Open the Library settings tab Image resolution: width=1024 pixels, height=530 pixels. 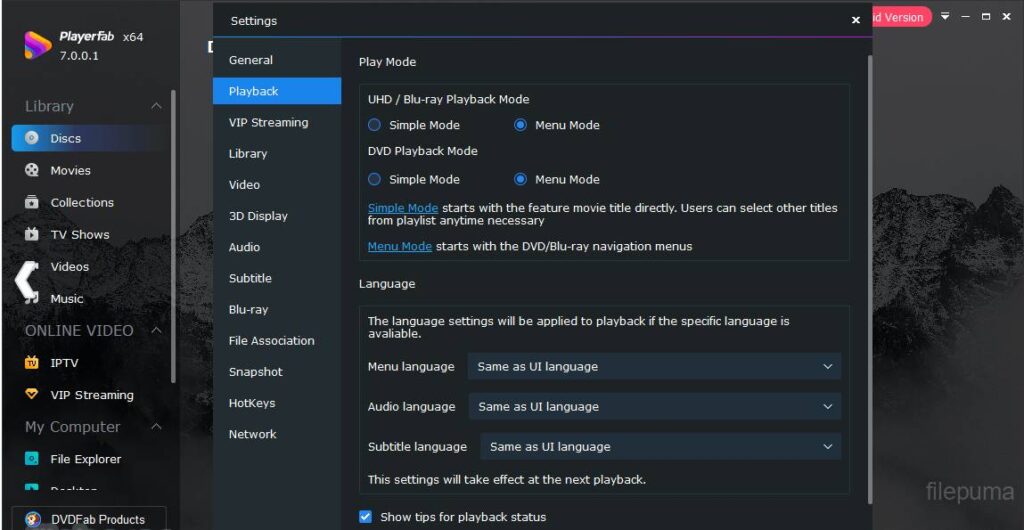pyautogui.click(x=277, y=153)
